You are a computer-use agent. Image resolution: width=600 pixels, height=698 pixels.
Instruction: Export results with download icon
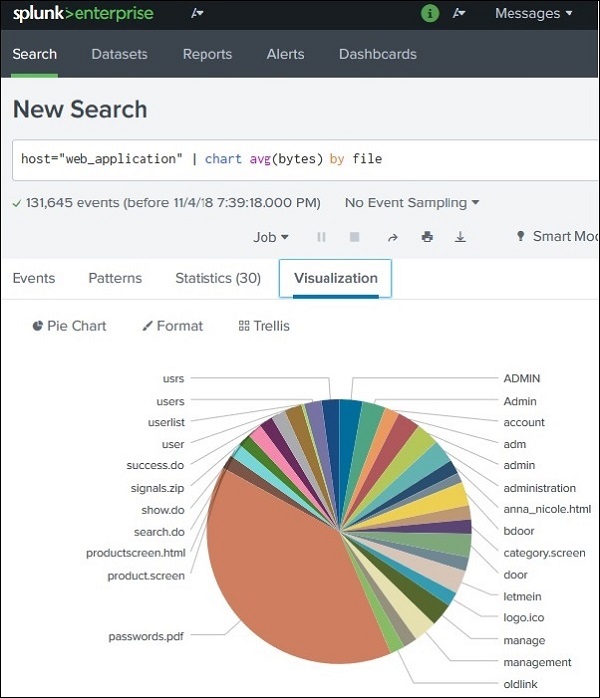pyautogui.click(x=460, y=237)
